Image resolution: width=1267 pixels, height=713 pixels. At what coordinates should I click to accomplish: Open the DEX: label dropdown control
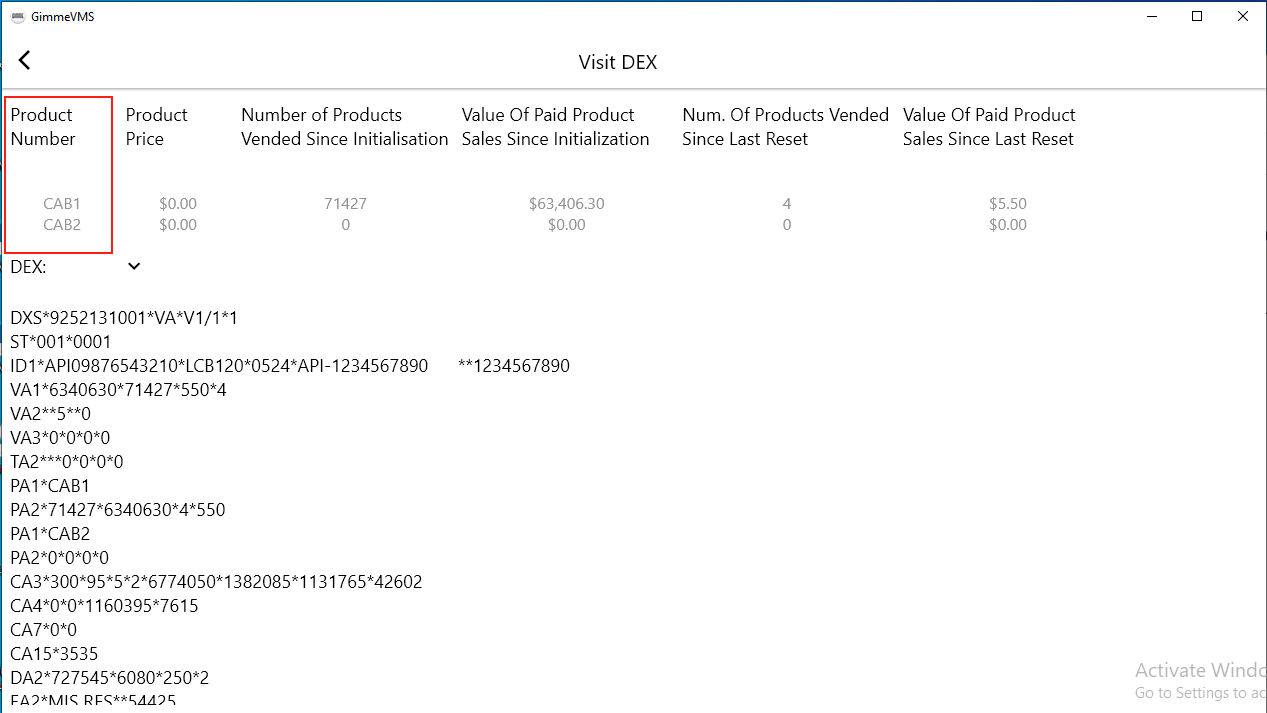tap(133, 265)
